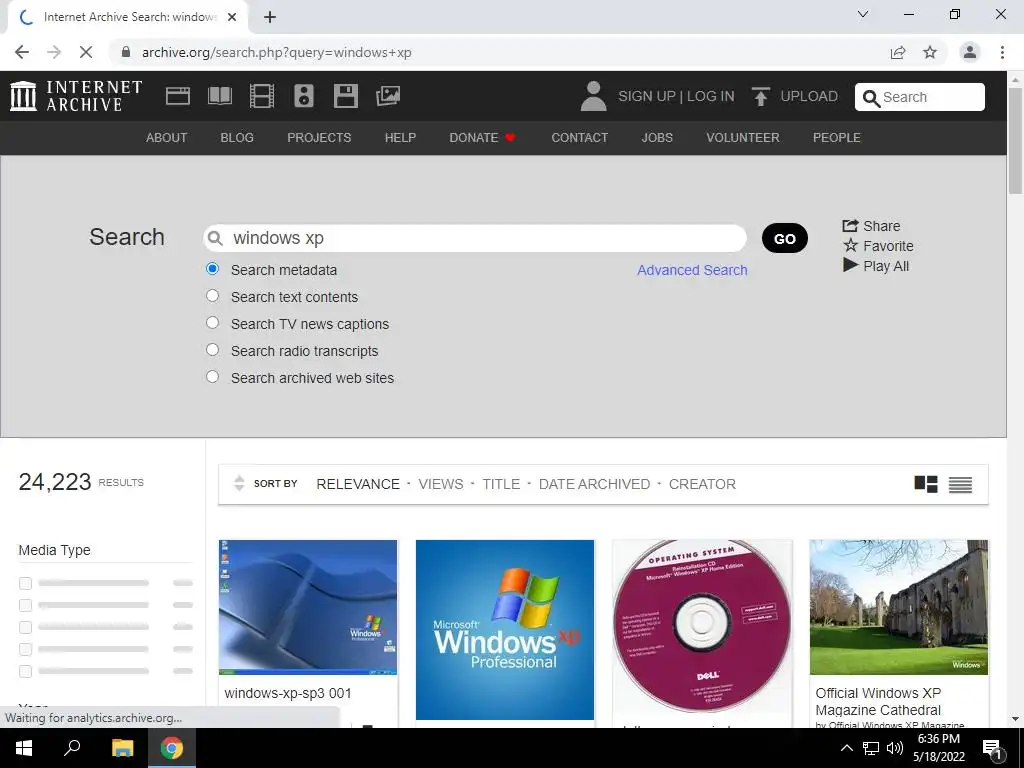Click the Share icon beside search
Viewport: 1024px width, 768px height.
(x=850, y=225)
